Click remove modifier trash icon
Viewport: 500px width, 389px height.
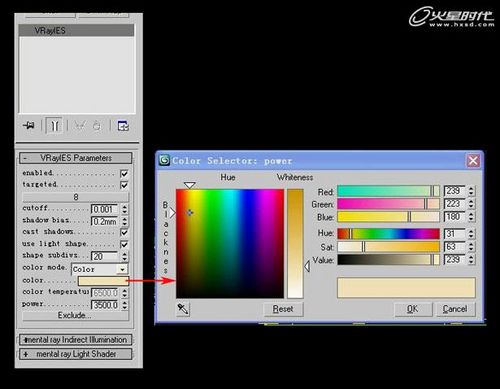coord(97,126)
